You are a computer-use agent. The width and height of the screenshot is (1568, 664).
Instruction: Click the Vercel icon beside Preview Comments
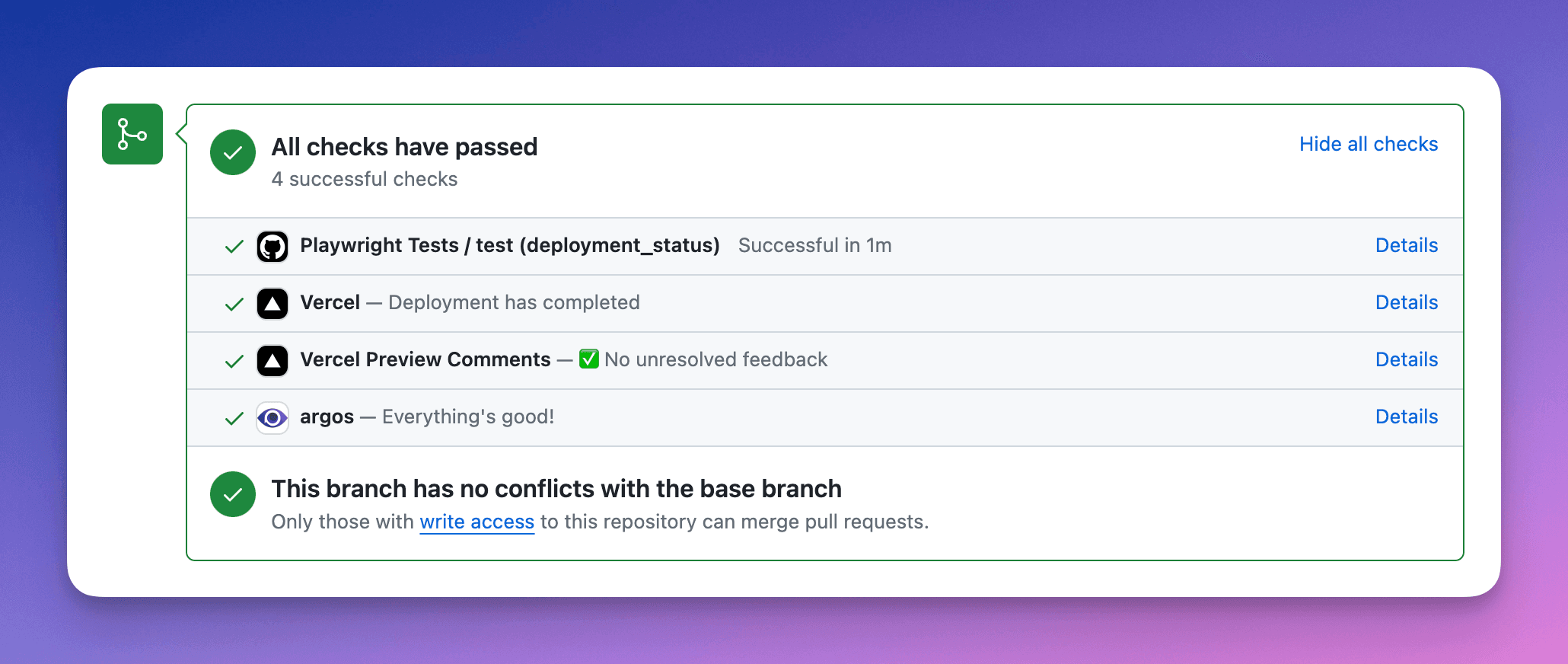click(x=272, y=360)
